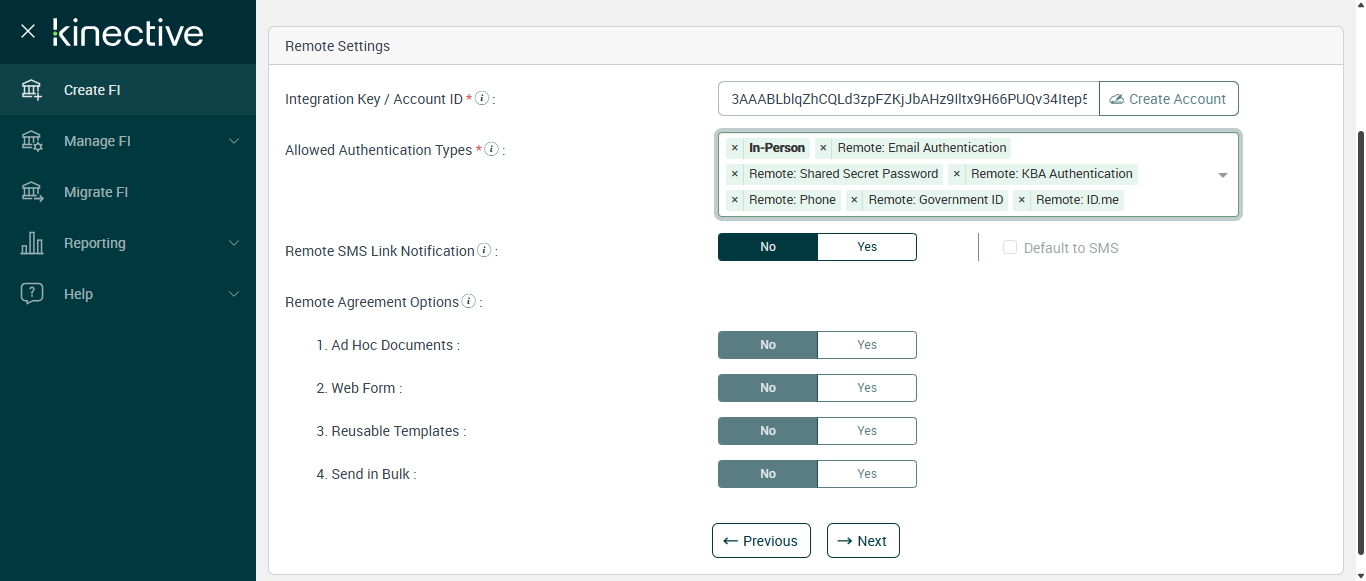Remove the Remote: Phone tag
The width and height of the screenshot is (1366, 581).
tap(735, 200)
